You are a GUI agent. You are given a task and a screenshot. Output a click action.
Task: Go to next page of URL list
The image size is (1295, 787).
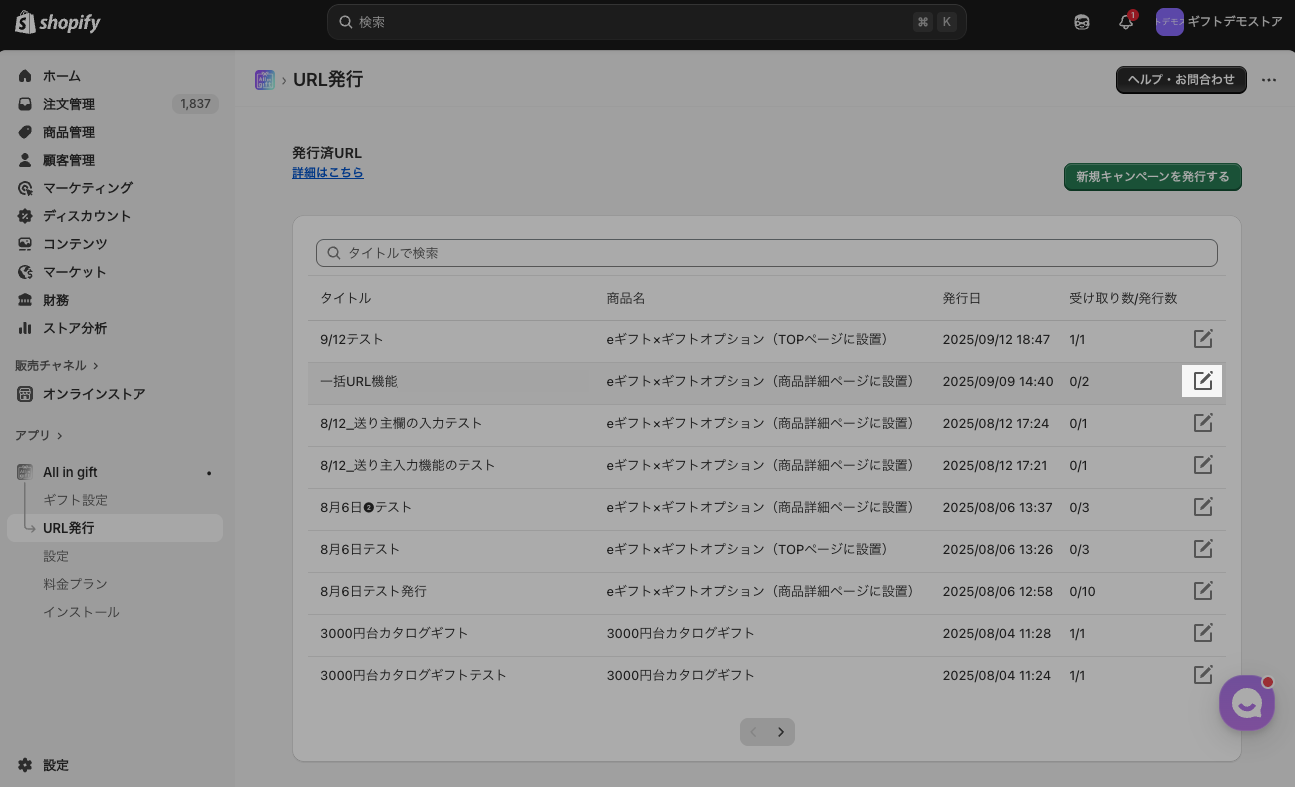[x=781, y=732]
